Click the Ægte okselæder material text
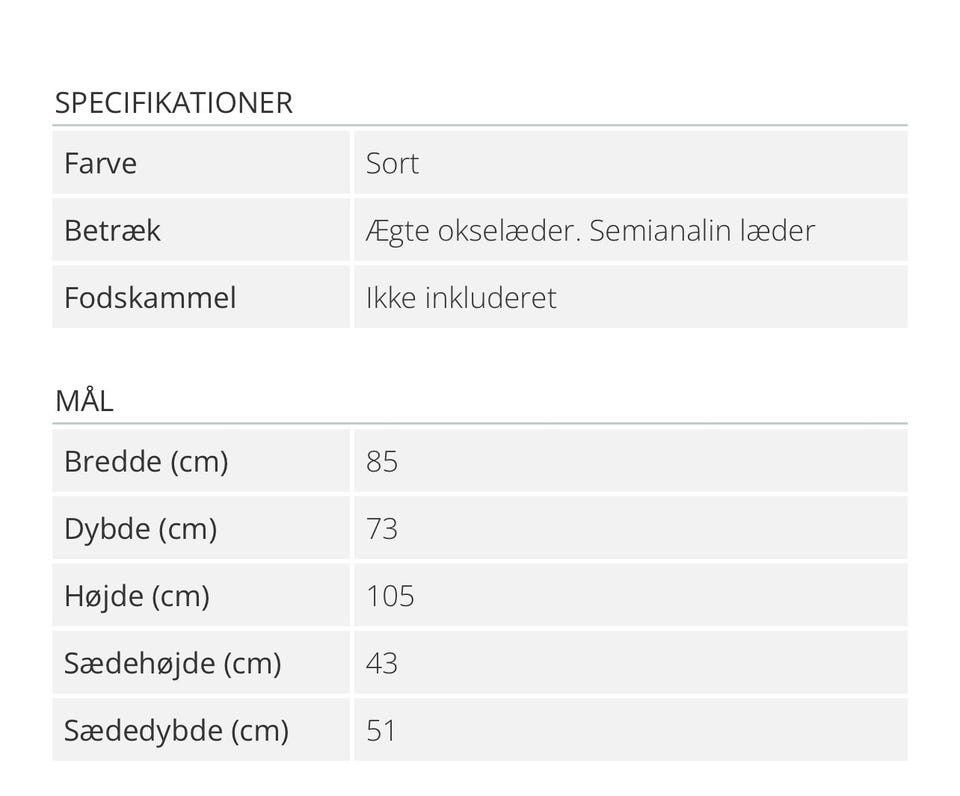 [472, 231]
